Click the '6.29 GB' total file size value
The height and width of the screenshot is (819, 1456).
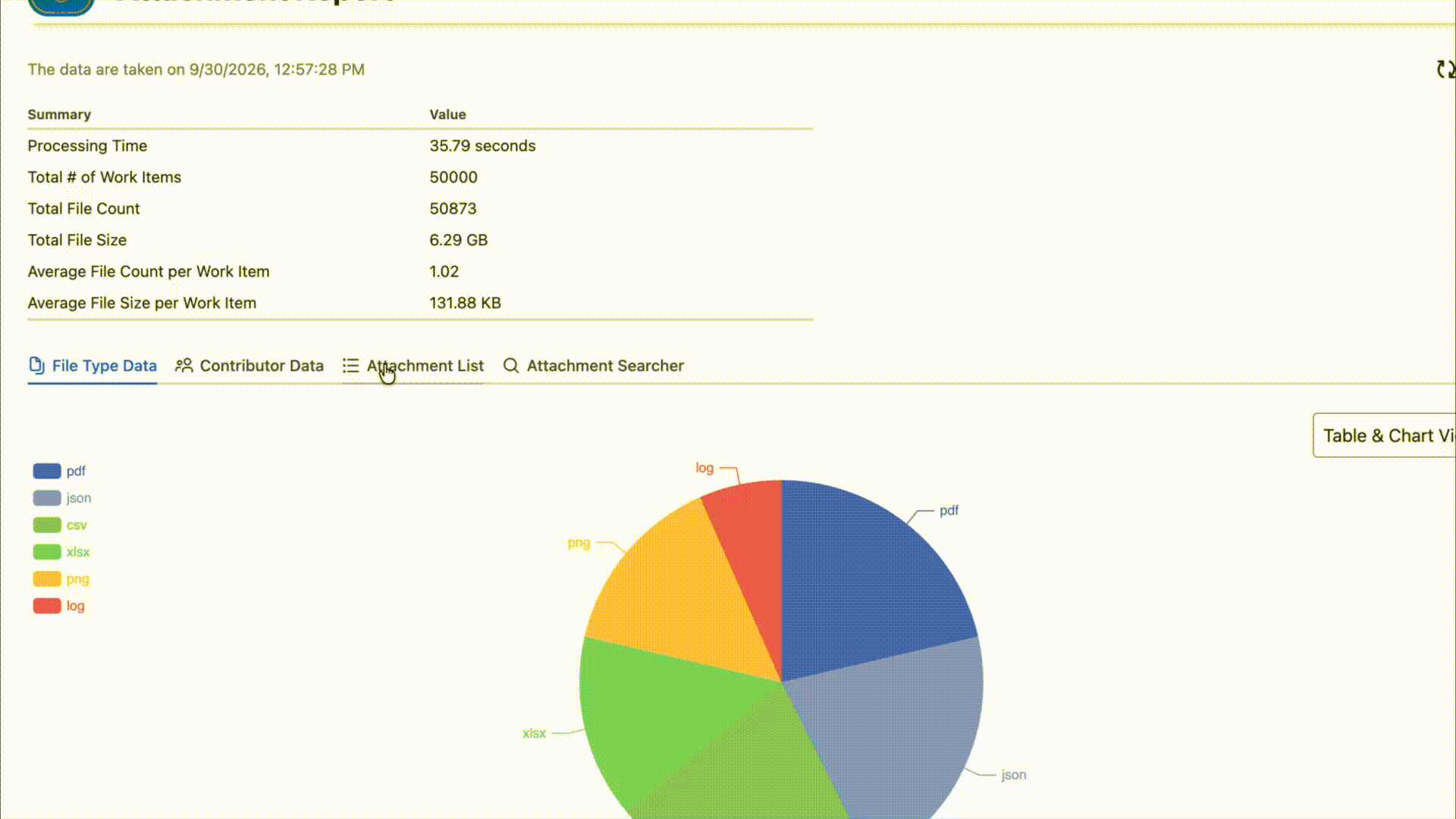tap(458, 240)
